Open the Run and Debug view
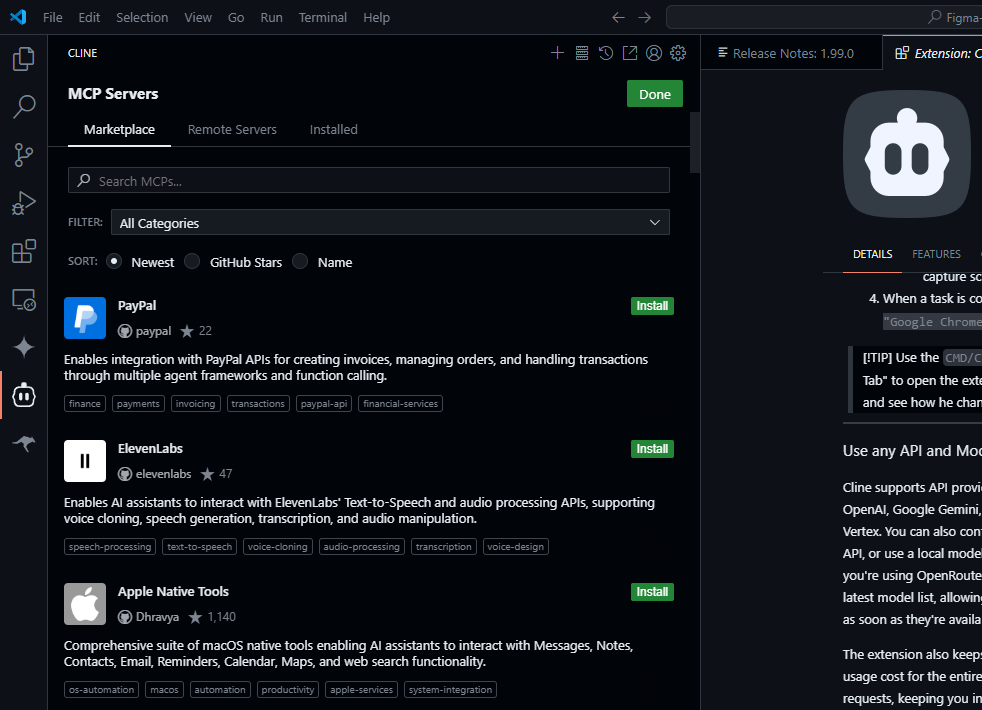 pyautogui.click(x=24, y=203)
